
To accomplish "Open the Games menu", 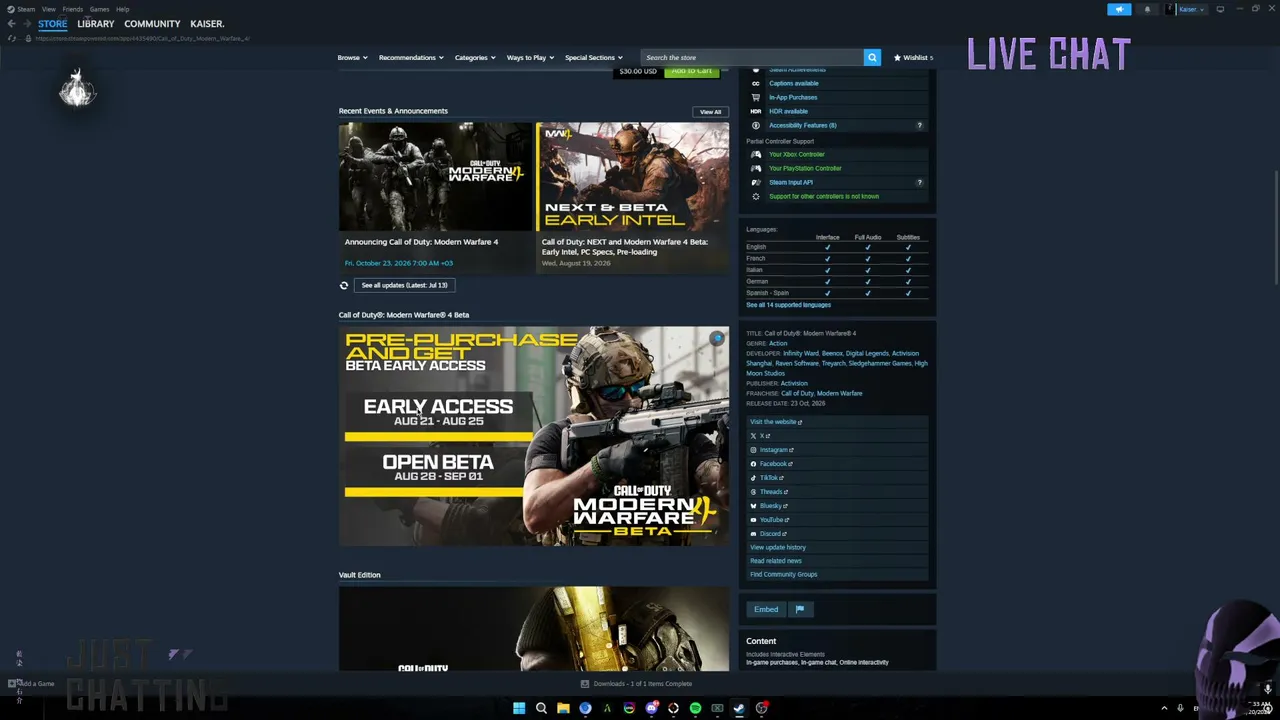I will (x=99, y=9).
